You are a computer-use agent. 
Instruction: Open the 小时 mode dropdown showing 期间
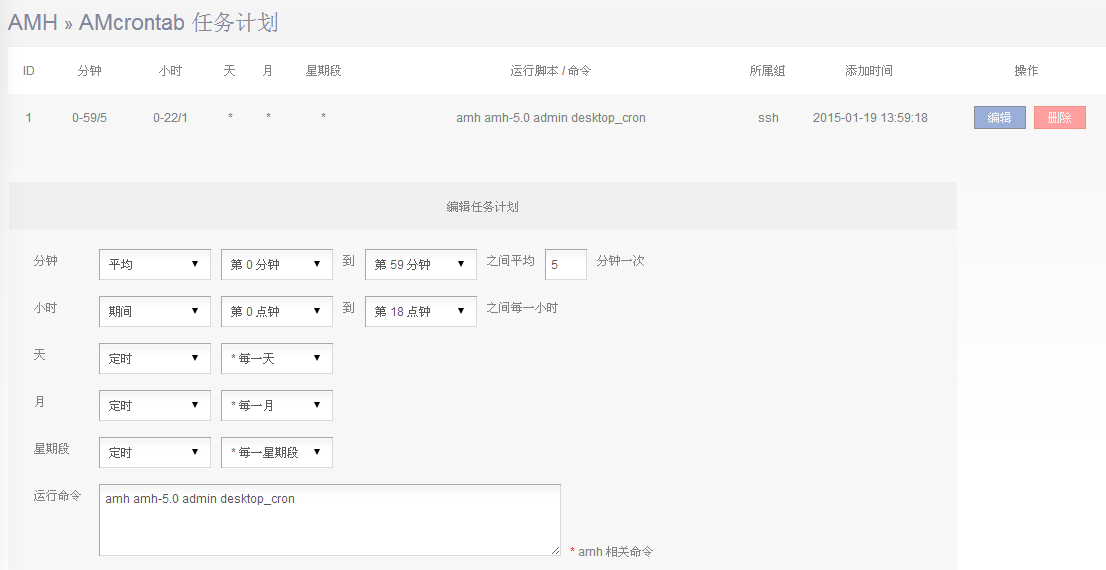click(155, 311)
